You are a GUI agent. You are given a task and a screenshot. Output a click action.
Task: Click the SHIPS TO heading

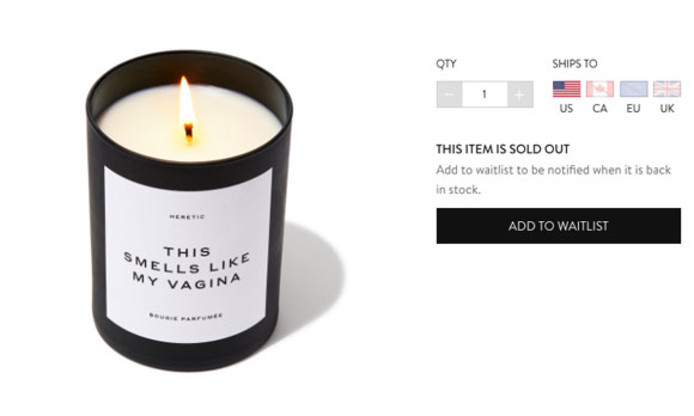[574, 64]
